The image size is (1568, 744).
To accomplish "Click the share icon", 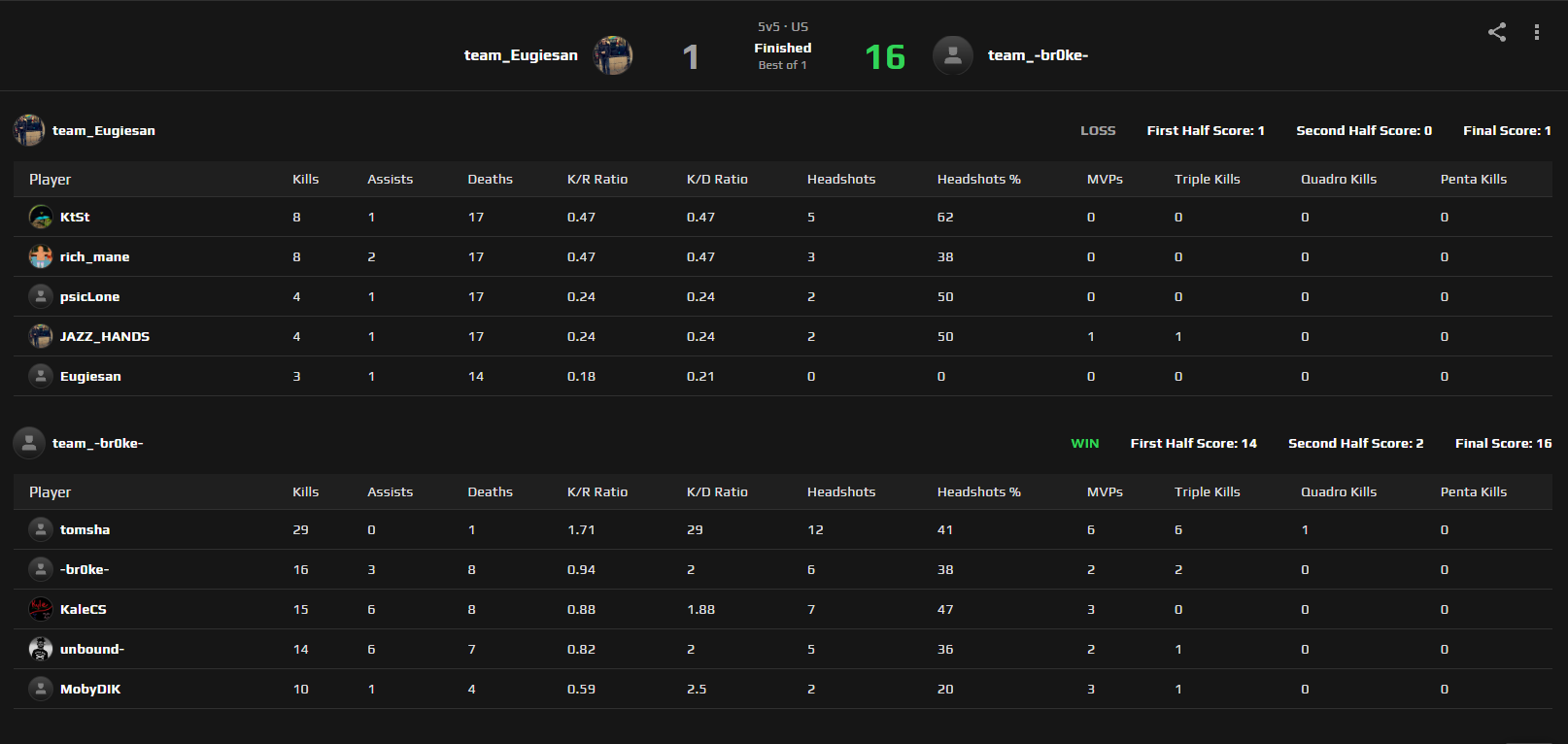I will 1497,32.
